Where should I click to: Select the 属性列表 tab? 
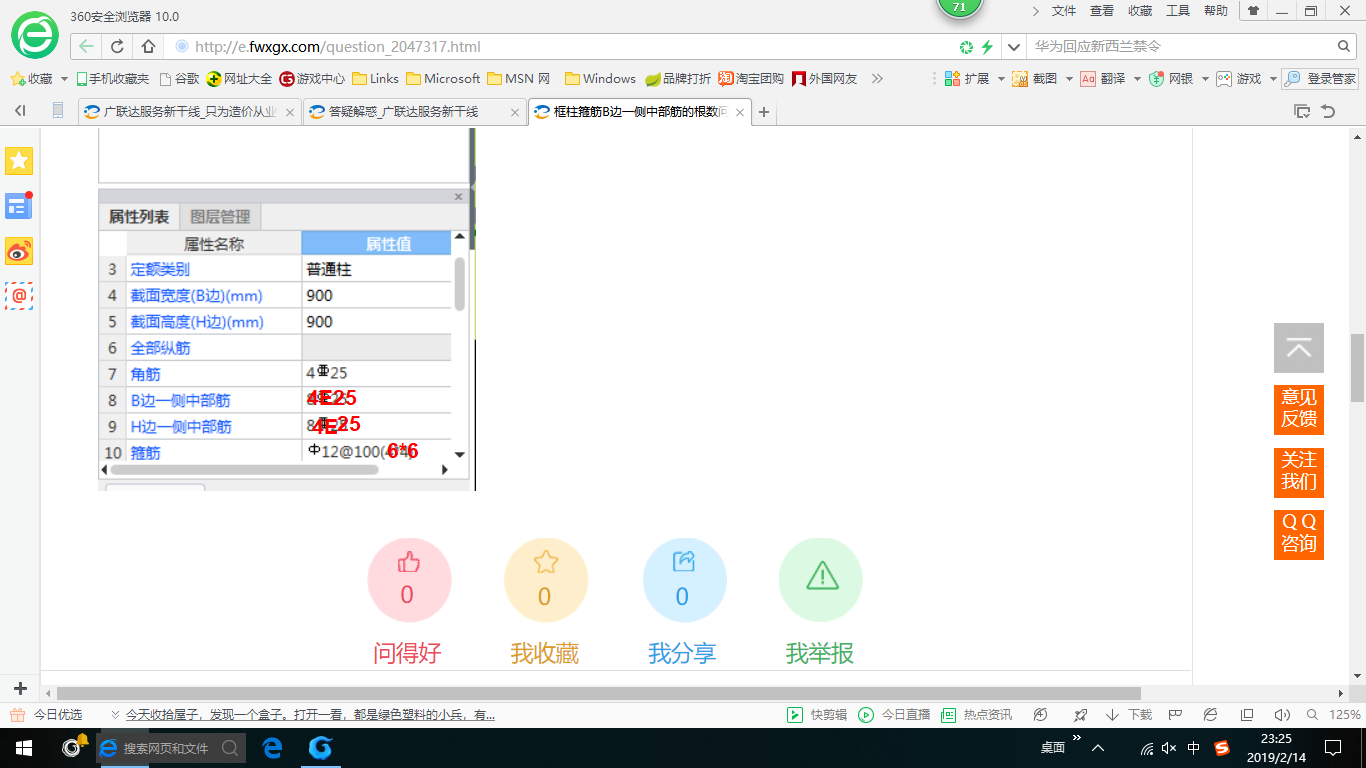pos(139,217)
